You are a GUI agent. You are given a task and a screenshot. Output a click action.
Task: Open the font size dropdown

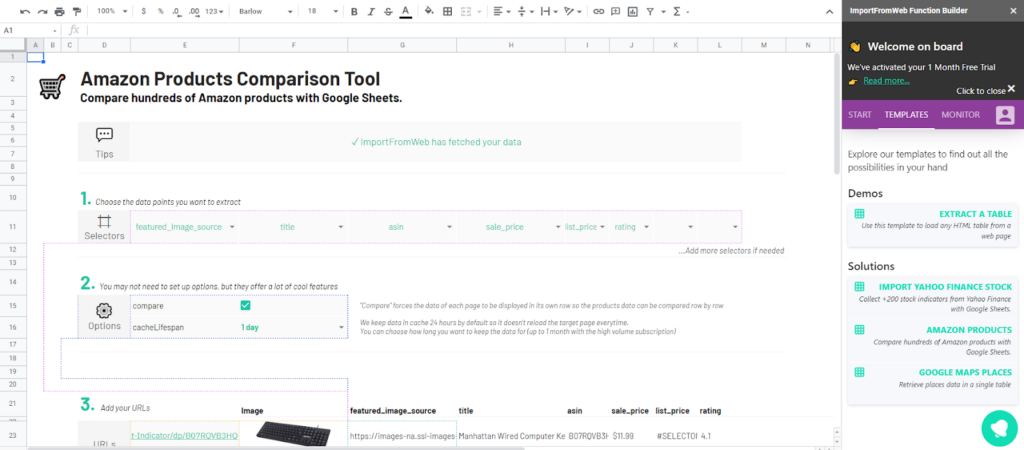tap(322, 12)
